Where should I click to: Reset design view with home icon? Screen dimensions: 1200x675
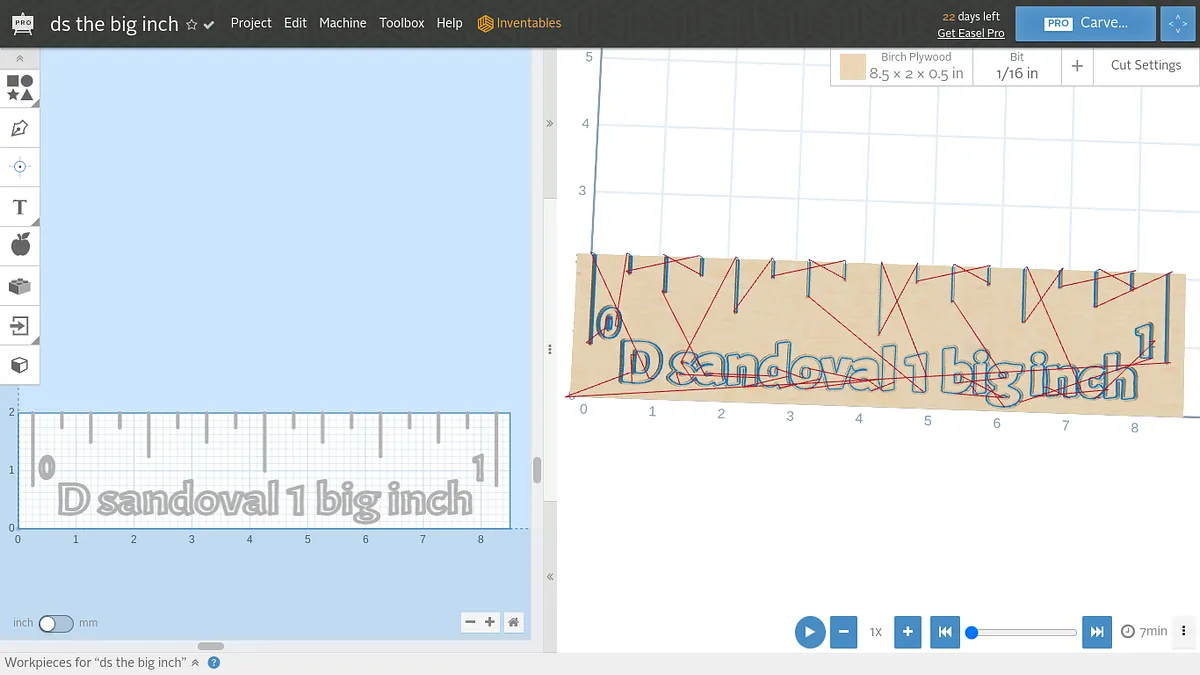(x=513, y=622)
